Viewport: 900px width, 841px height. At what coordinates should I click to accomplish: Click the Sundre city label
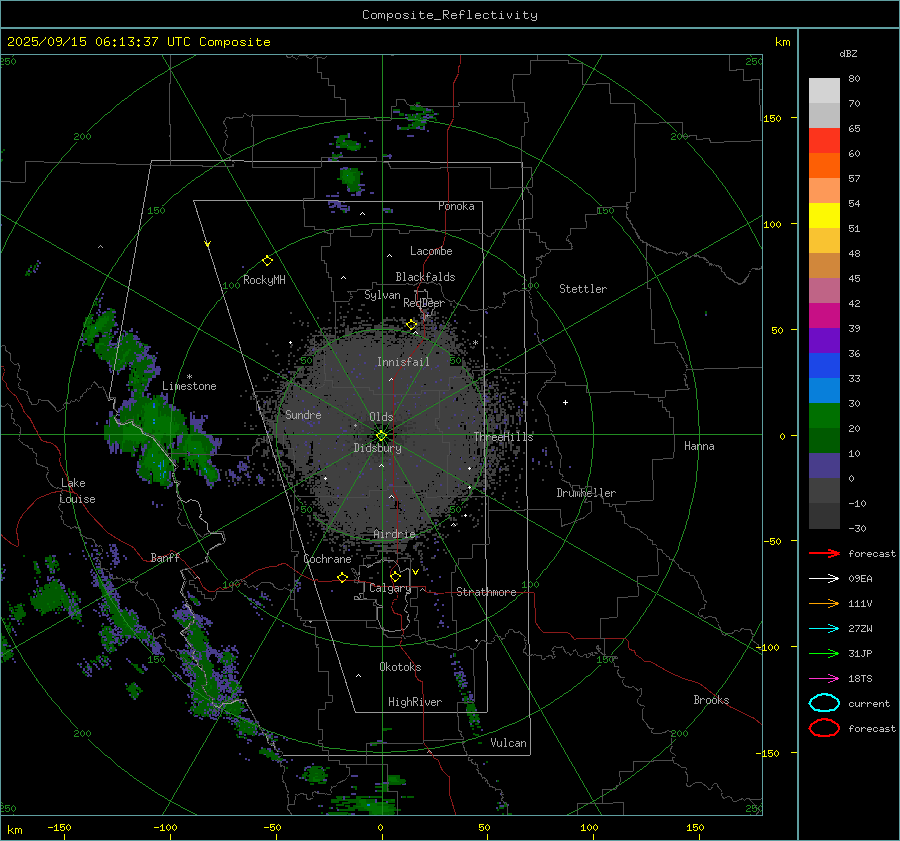coord(303,415)
